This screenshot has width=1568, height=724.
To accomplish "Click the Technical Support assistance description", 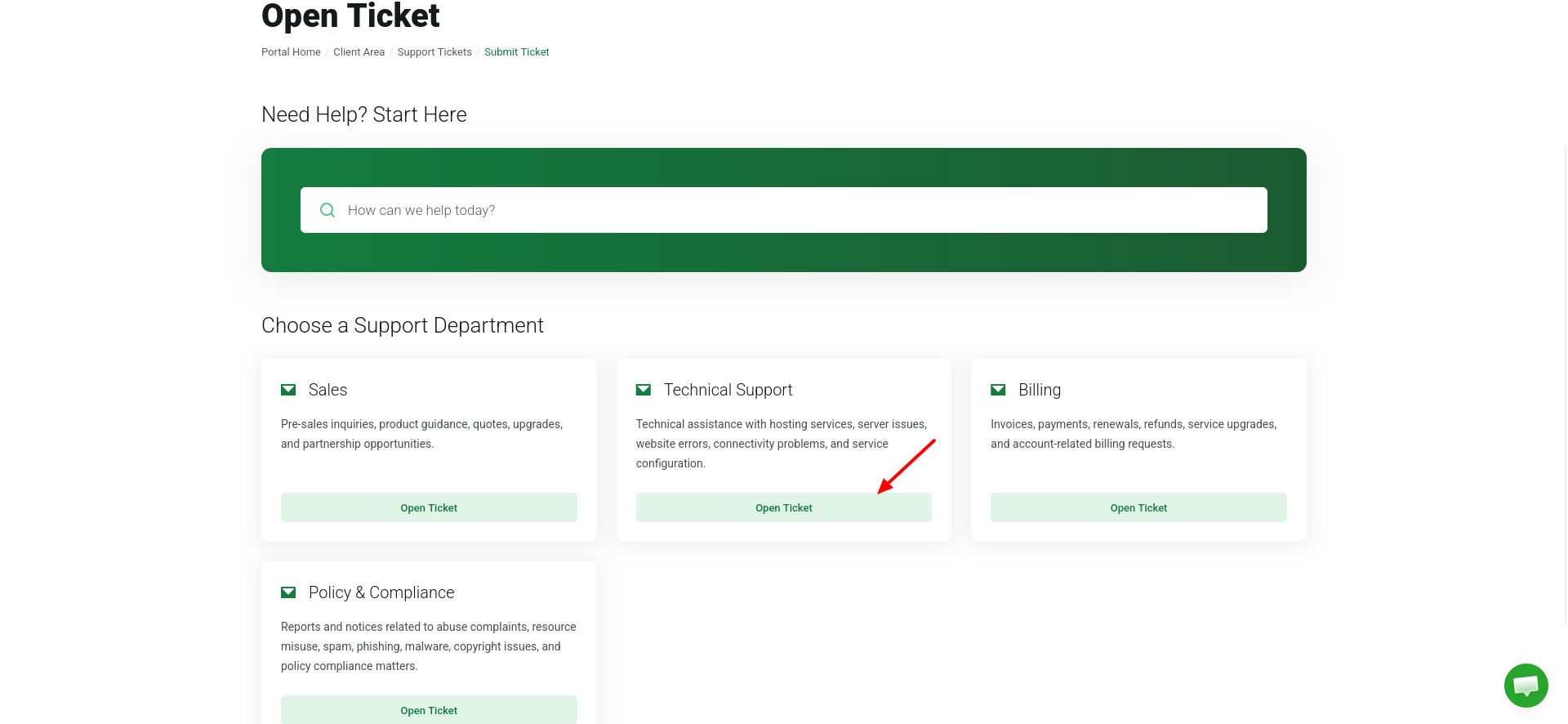I will pos(782,444).
